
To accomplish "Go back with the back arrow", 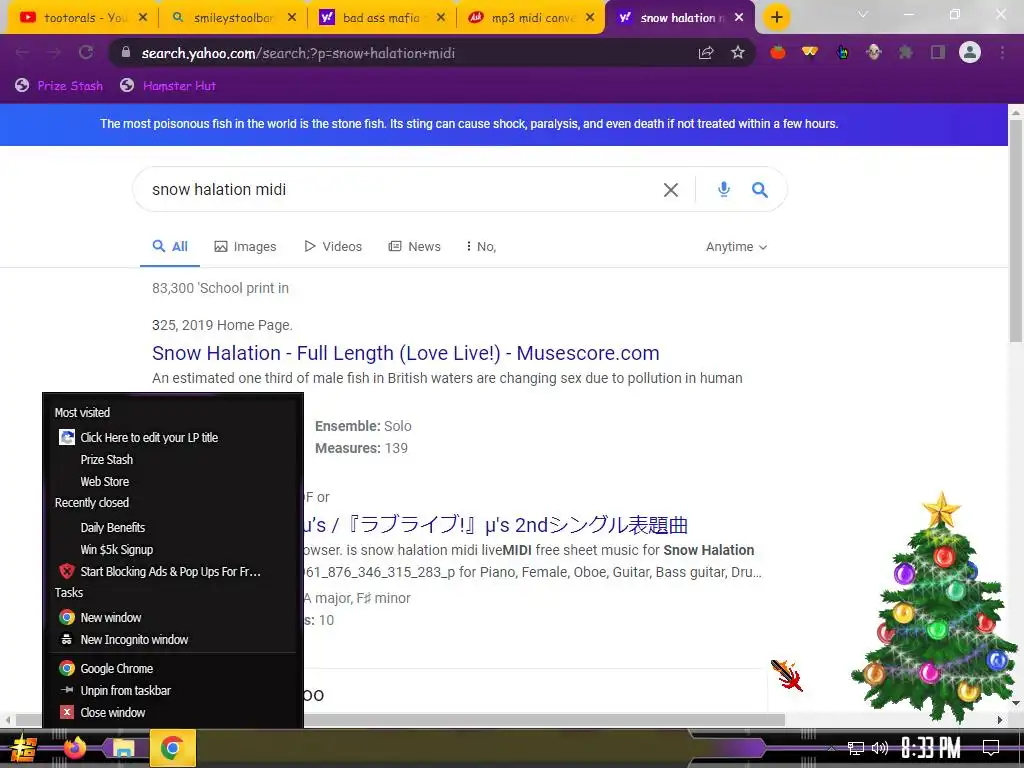I will pyautogui.click(x=22, y=53).
